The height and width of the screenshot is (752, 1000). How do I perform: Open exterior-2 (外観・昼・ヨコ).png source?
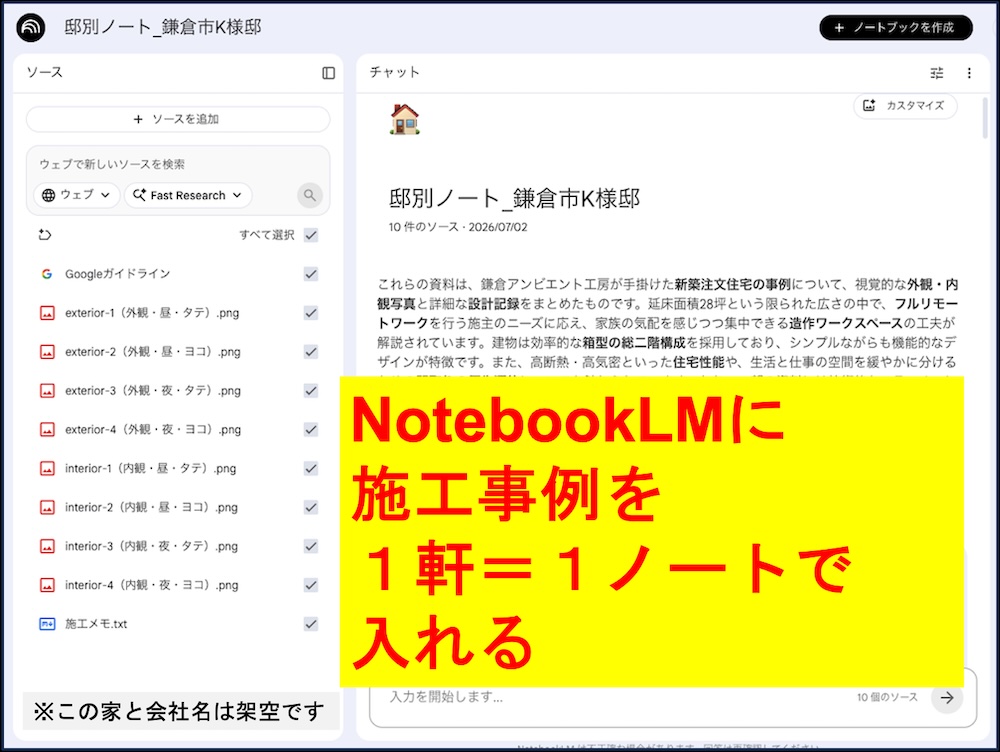coord(152,351)
